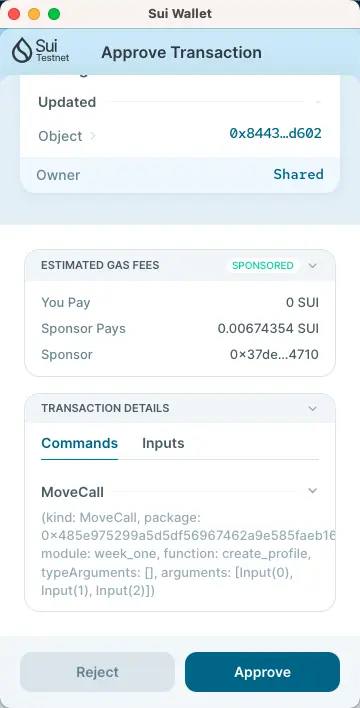
Task: Click the green macOS zoom button
Action: [54, 14]
